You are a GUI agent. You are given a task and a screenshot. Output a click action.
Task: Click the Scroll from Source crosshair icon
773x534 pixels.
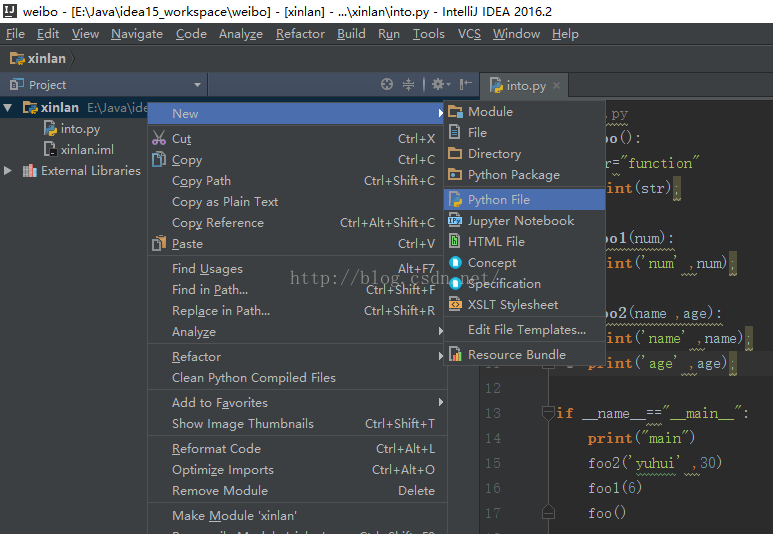(x=387, y=84)
